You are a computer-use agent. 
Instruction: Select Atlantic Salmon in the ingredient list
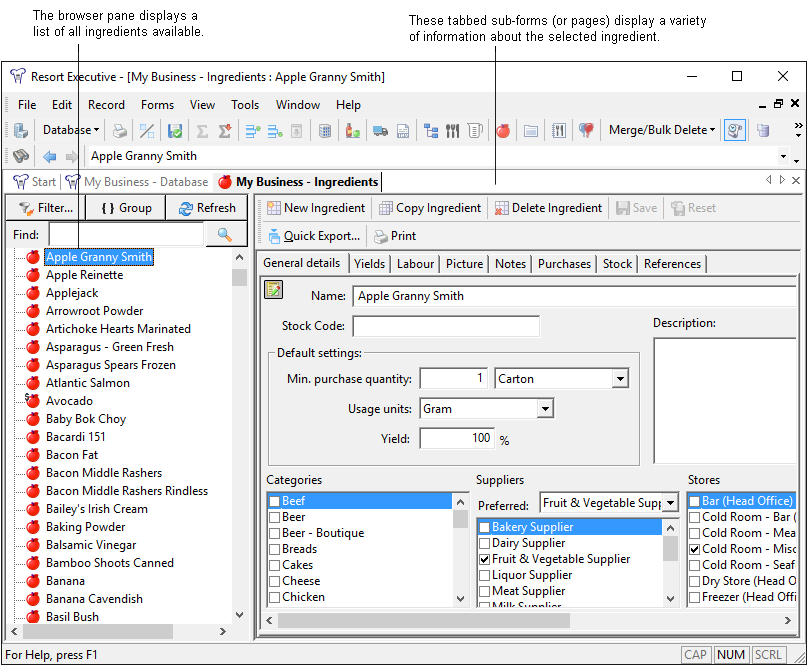(x=88, y=383)
